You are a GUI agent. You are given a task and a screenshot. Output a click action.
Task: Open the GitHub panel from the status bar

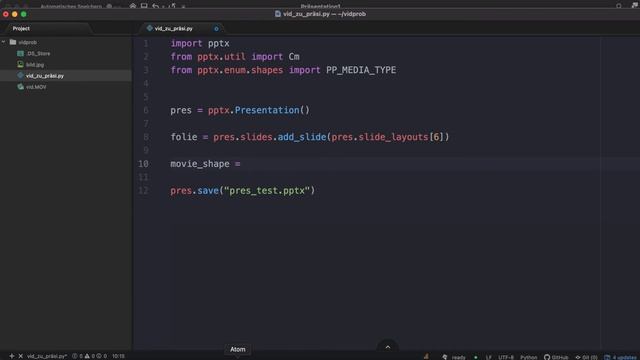(x=556, y=357)
